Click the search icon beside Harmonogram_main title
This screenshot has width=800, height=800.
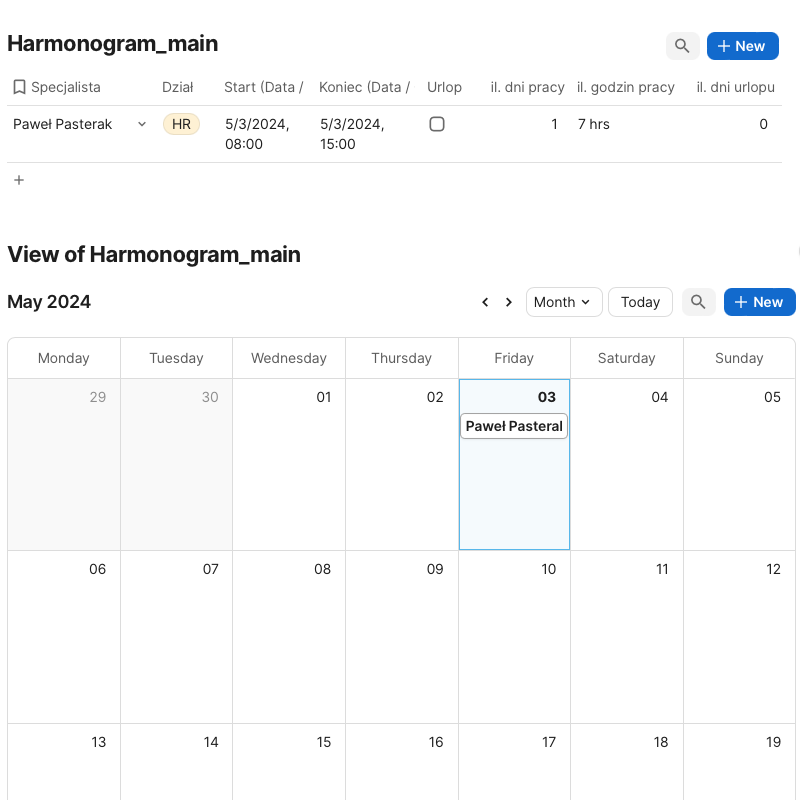(682, 46)
